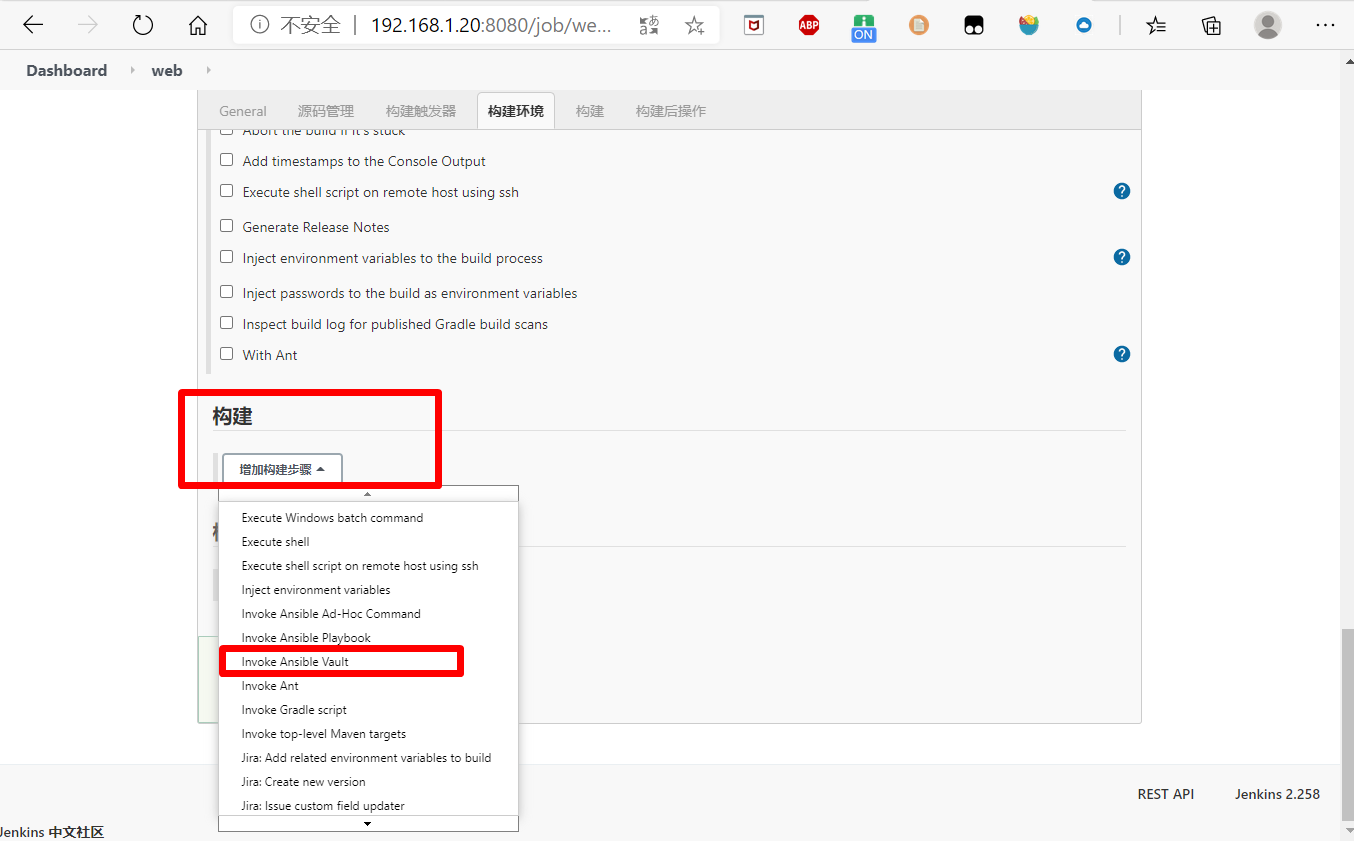The image size is (1354, 841).
Task: Switch to the General tab
Action: coord(243,111)
